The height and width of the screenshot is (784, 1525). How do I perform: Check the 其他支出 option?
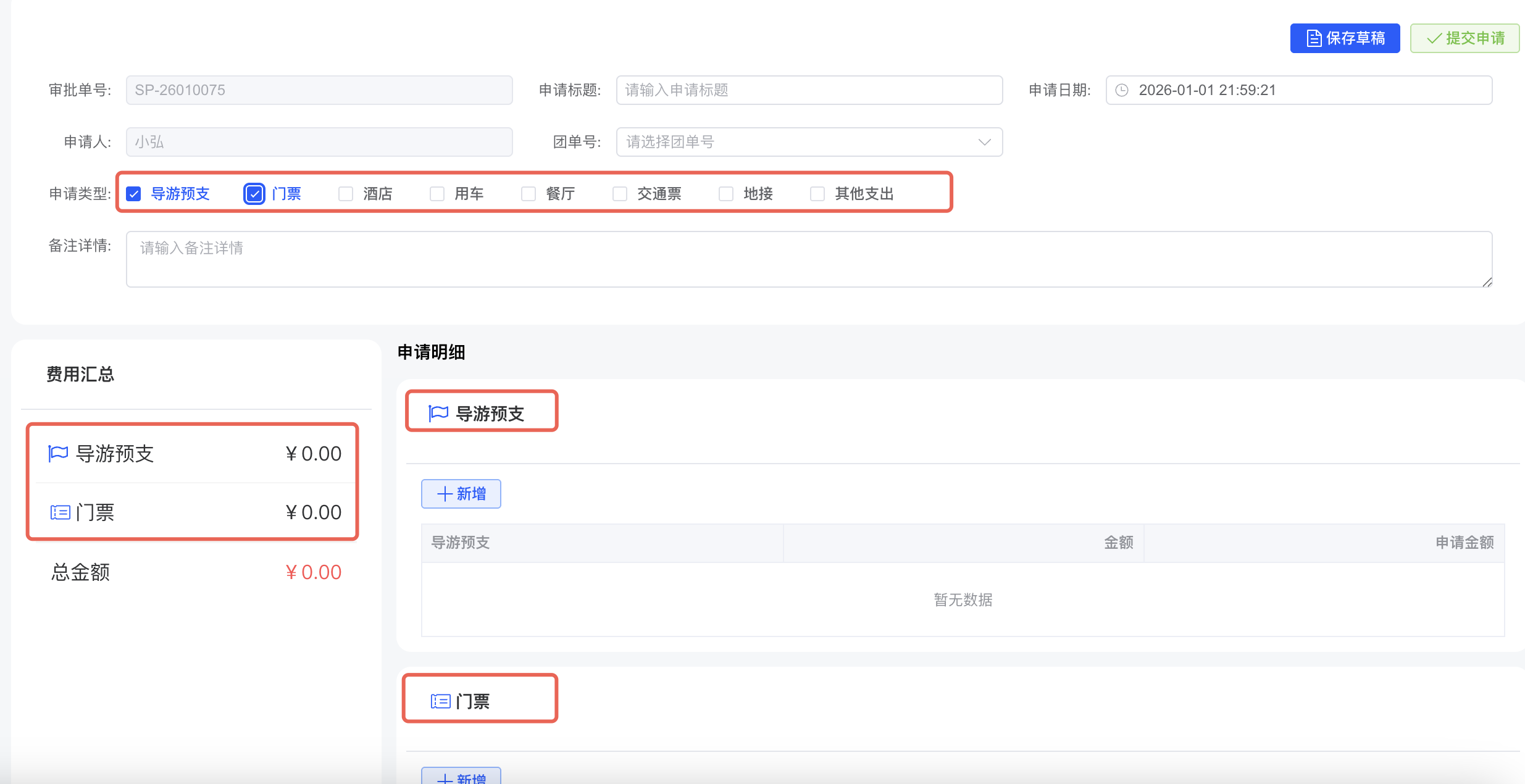click(x=817, y=193)
